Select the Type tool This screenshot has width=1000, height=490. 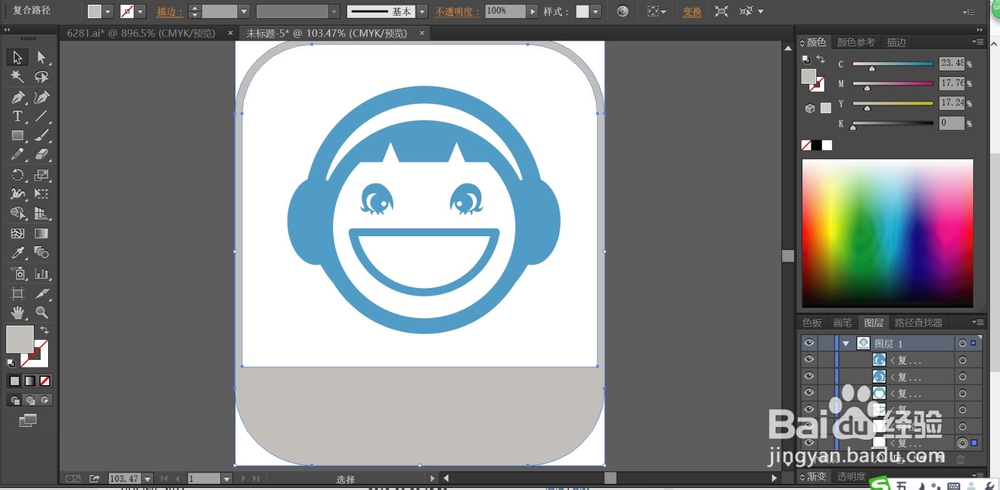click(17, 116)
